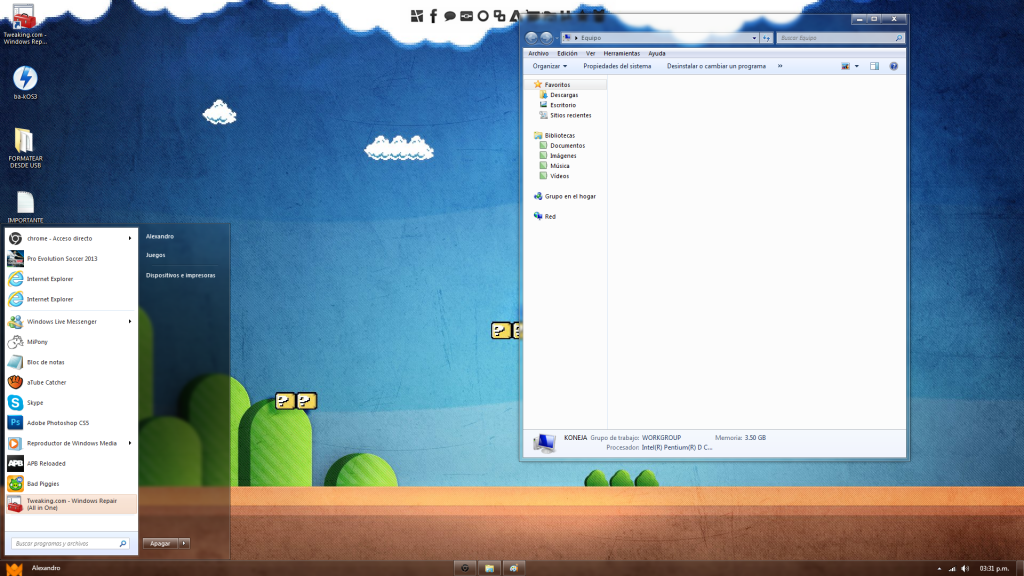Open Dispositivos e impresoras
The height and width of the screenshot is (576, 1024).
[x=180, y=276]
